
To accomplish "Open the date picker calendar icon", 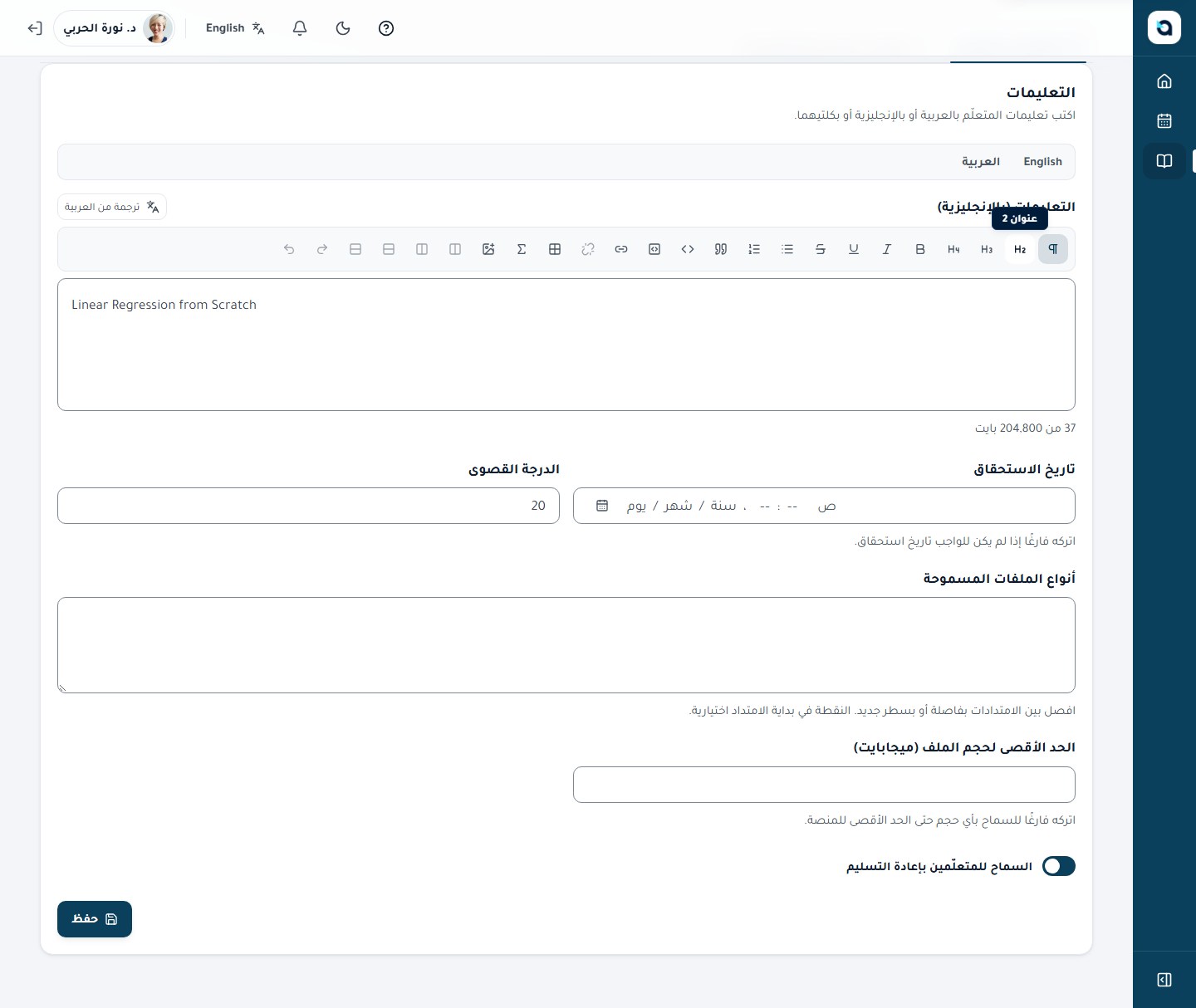I will point(602,506).
